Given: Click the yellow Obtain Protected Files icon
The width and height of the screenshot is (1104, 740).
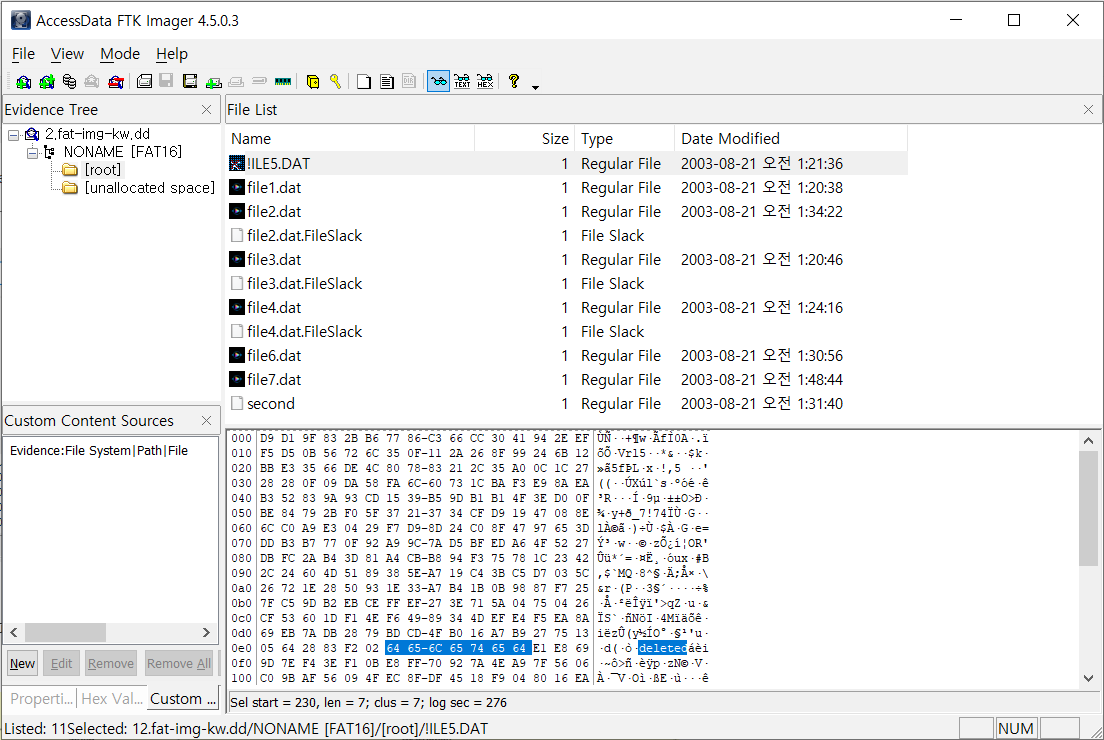Looking at the screenshot, I should coord(313,82).
